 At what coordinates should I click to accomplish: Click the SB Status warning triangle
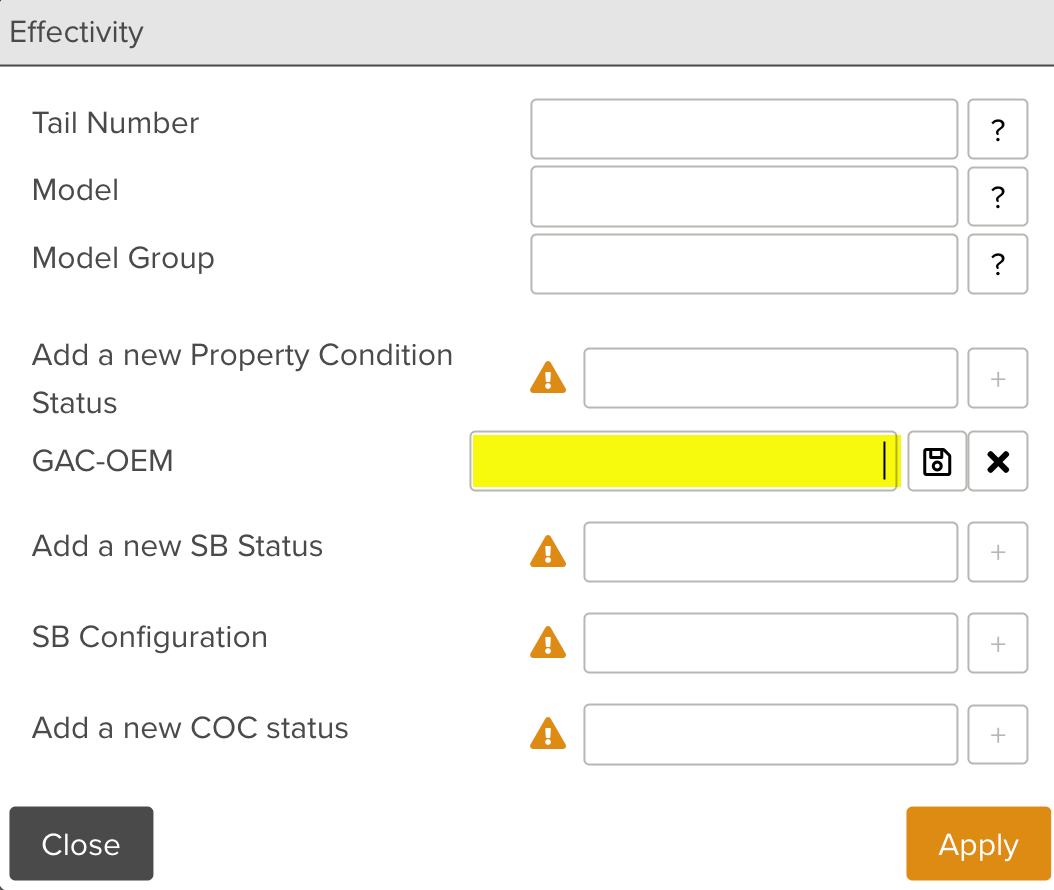click(548, 552)
